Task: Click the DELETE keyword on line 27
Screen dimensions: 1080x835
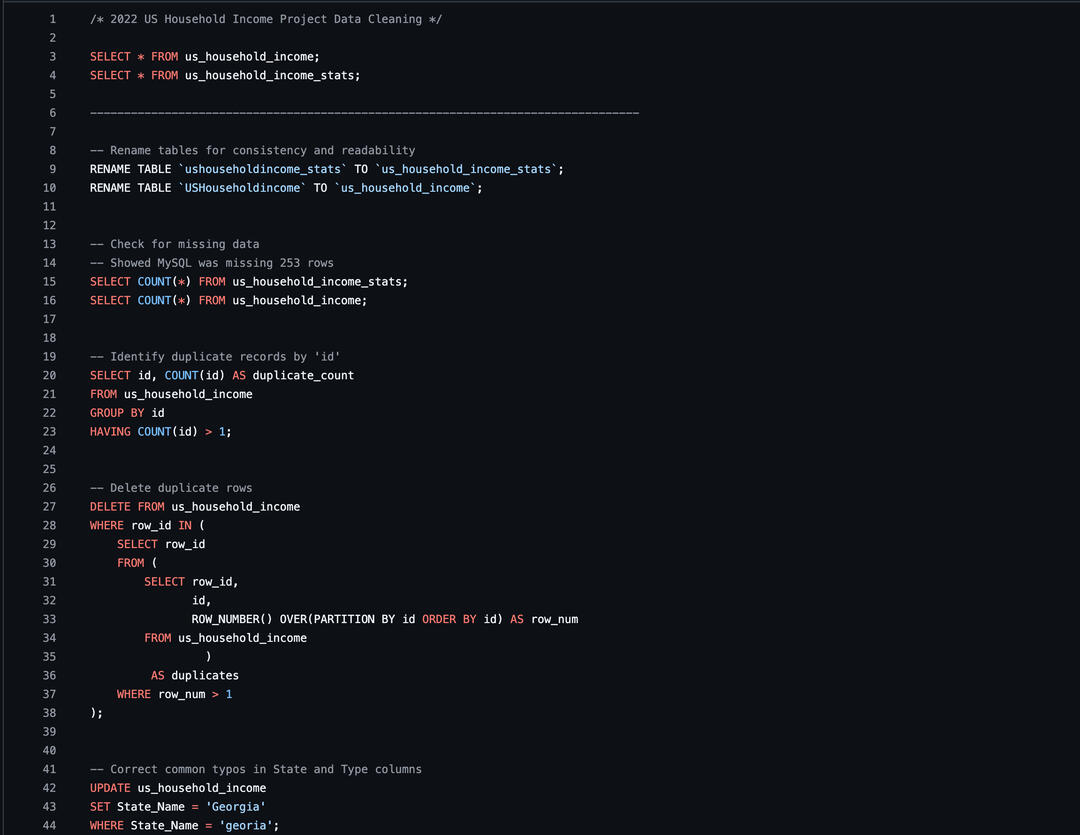Action: [x=110, y=507]
